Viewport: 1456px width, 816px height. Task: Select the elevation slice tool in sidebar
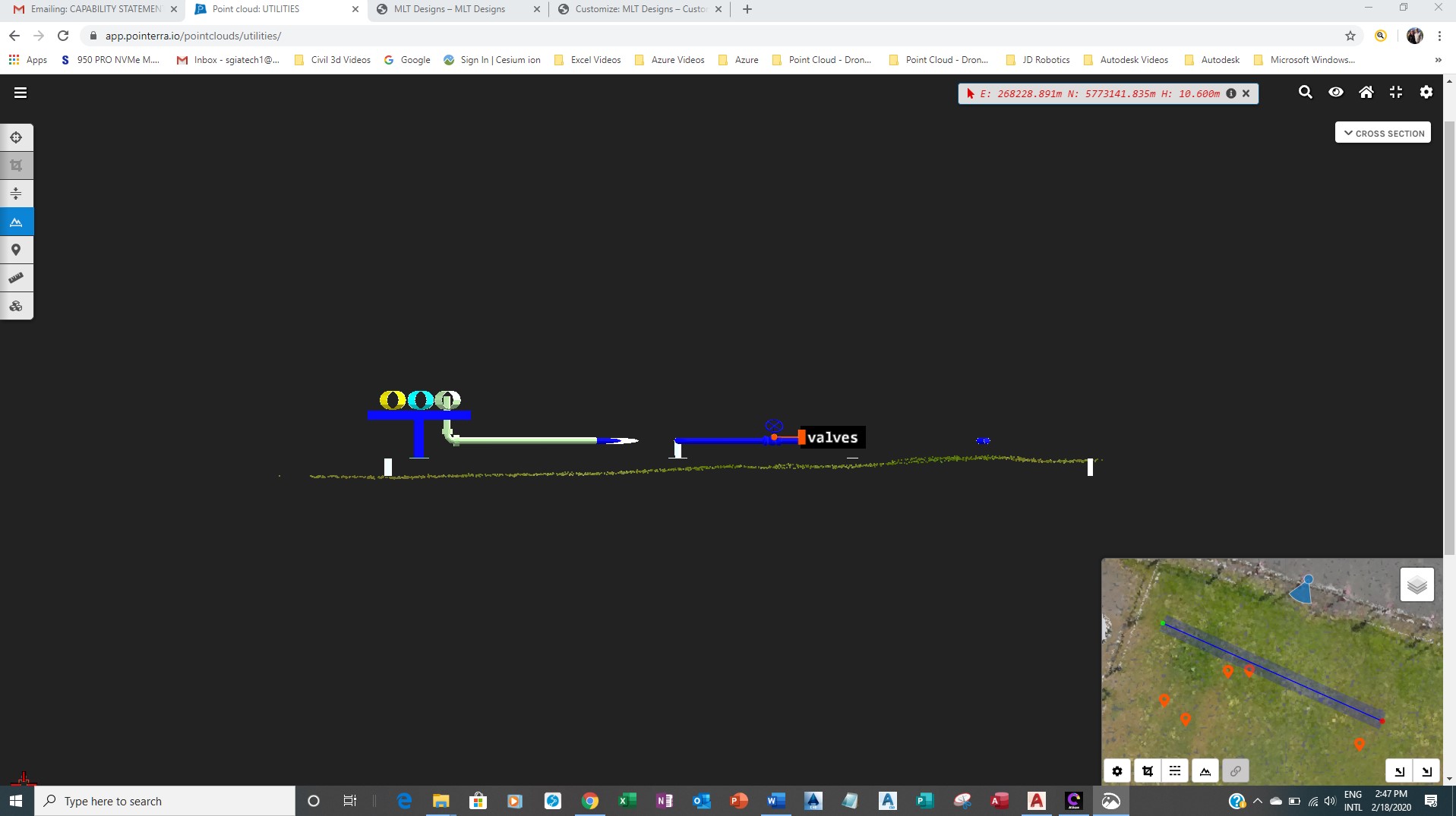16,194
